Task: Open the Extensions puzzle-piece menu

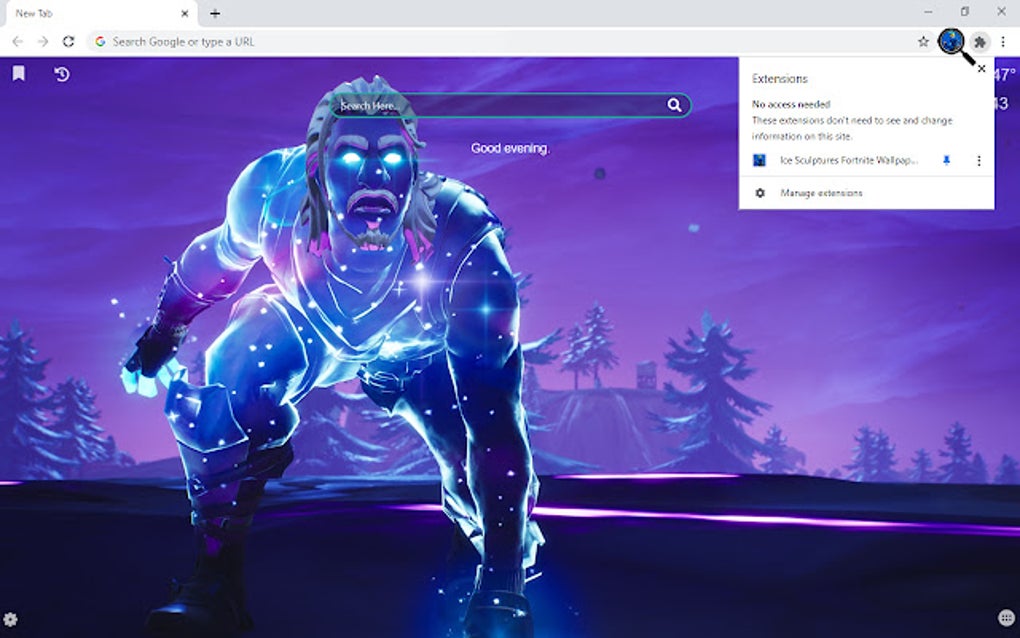Action: click(x=980, y=42)
